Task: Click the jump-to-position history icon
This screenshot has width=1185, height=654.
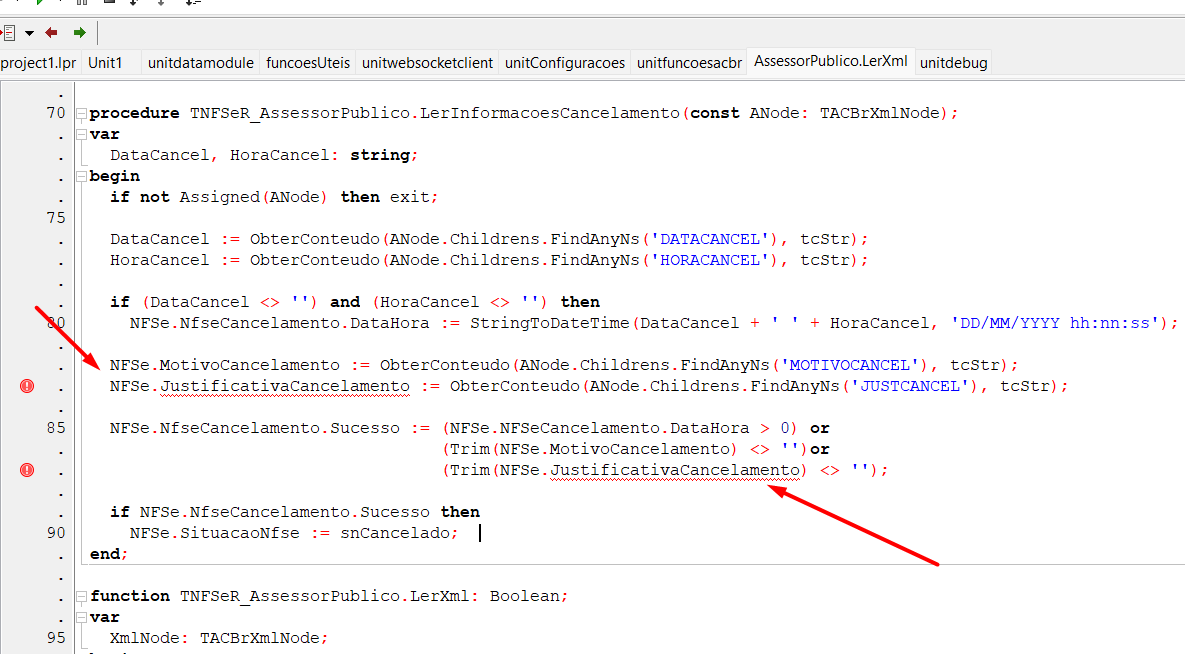Action: pos(8,33)
